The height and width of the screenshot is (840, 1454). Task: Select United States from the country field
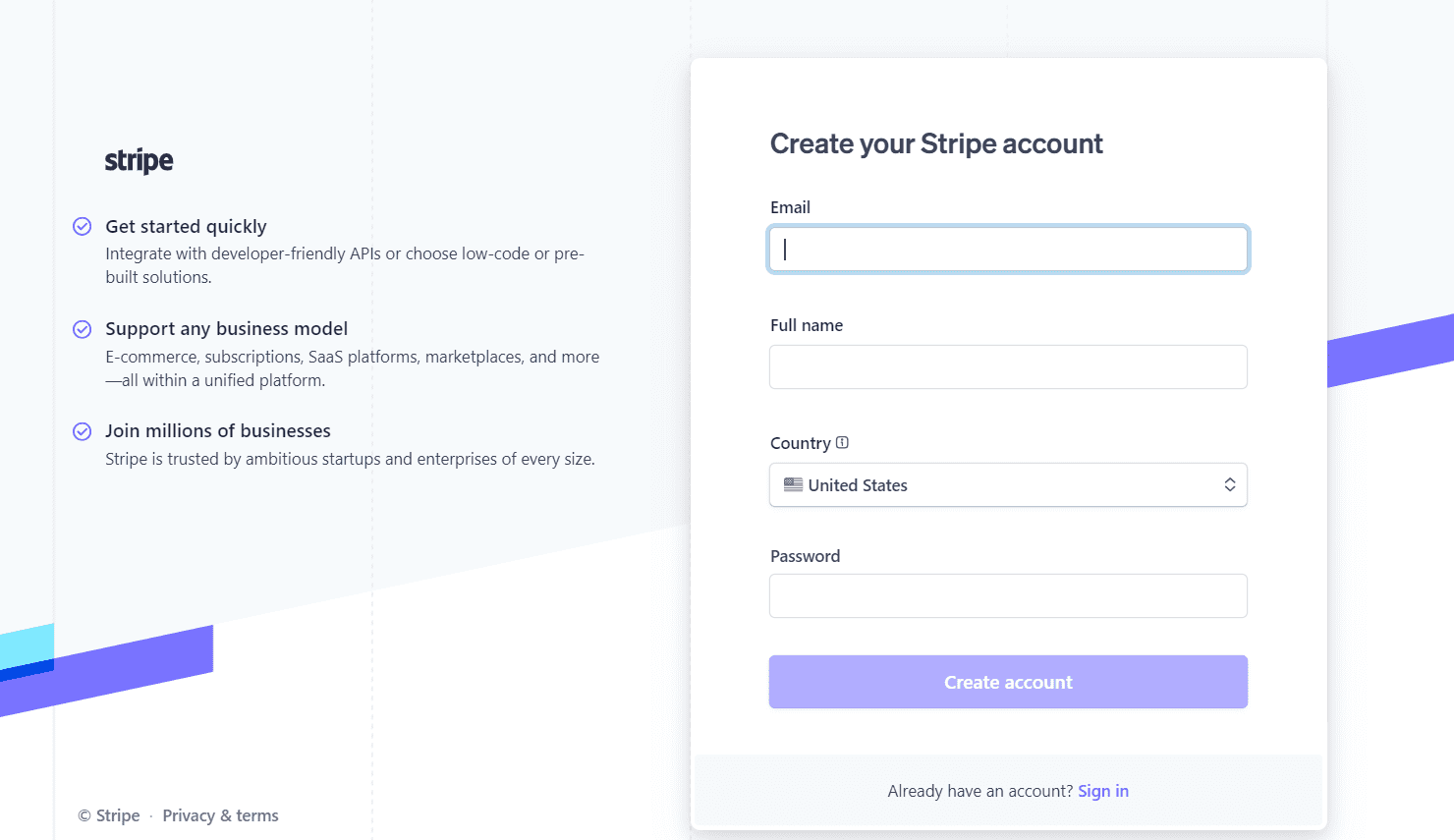1008,484
